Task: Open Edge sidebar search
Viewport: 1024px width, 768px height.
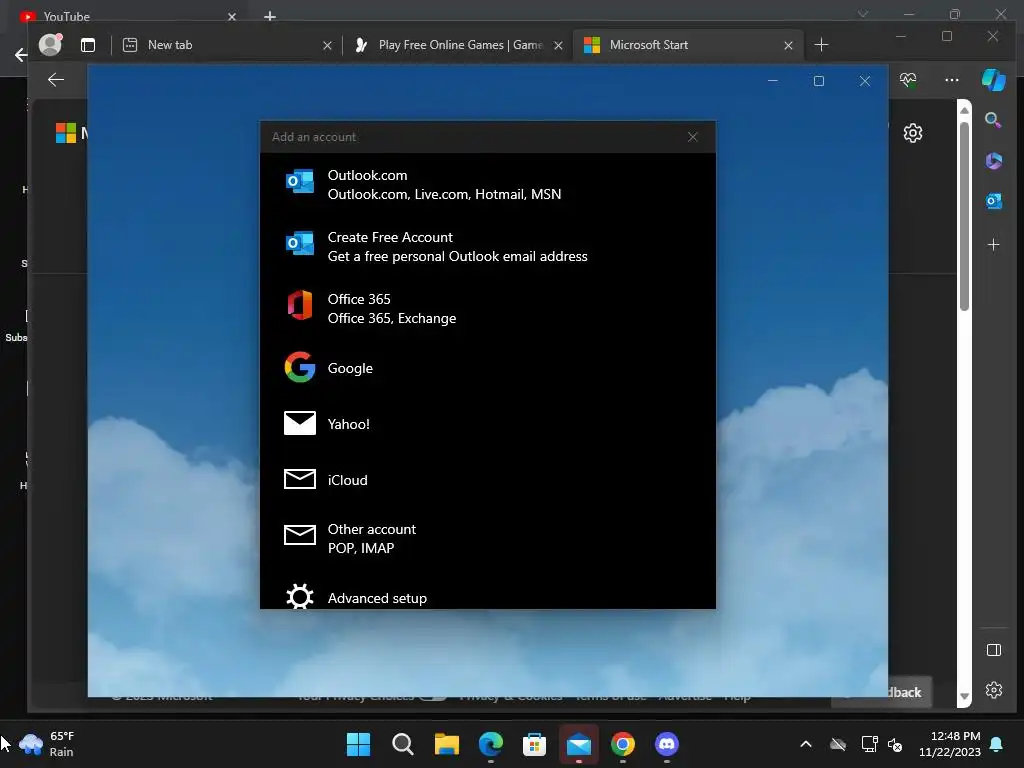Action: 993,120
